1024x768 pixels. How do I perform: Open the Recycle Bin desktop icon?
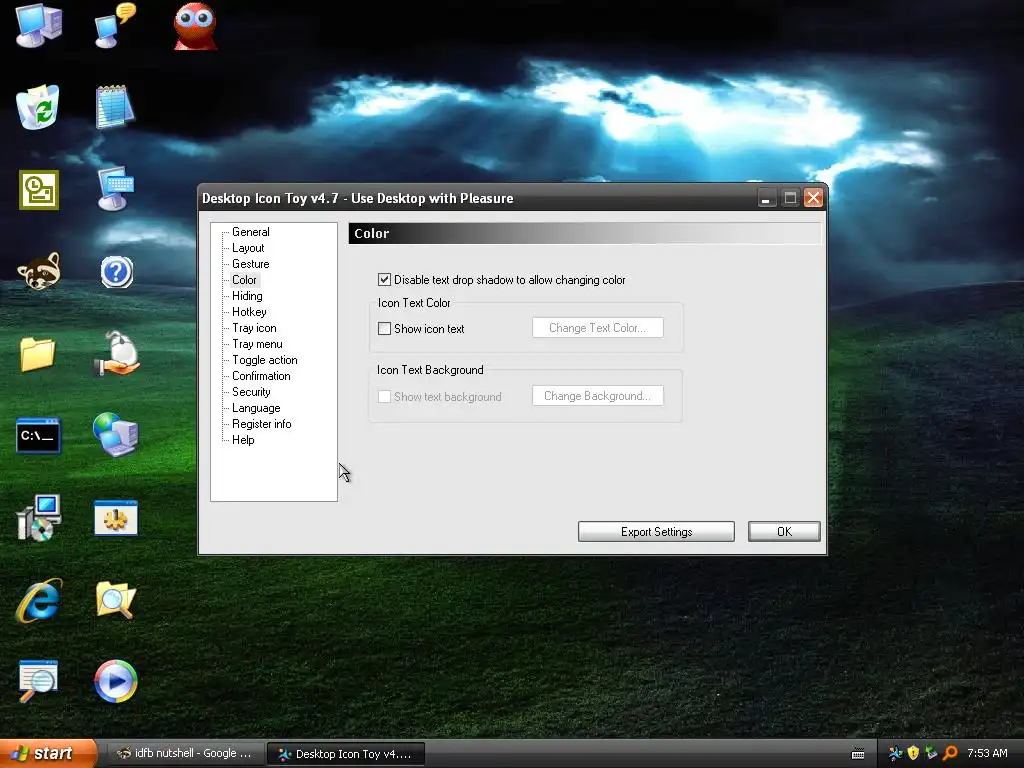pyautogui.click(x=38, y=106)
